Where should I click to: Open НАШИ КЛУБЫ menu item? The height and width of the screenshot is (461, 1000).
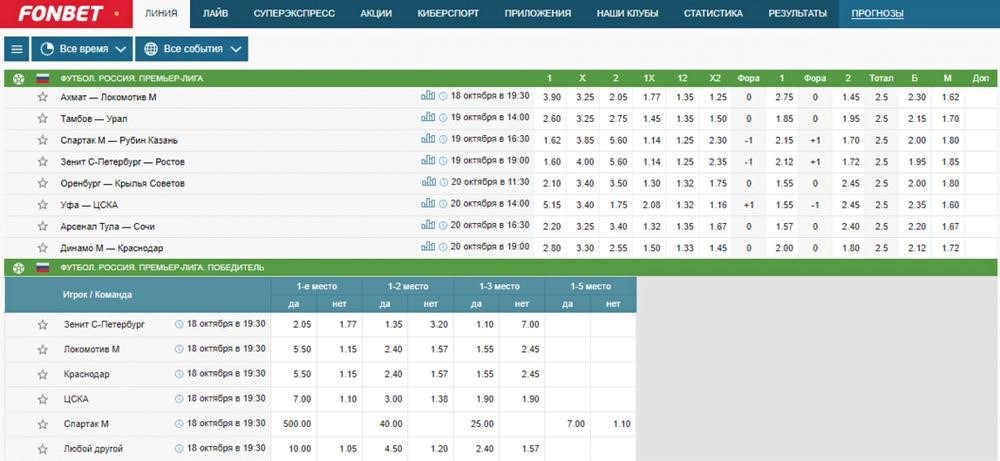point(628,13)
